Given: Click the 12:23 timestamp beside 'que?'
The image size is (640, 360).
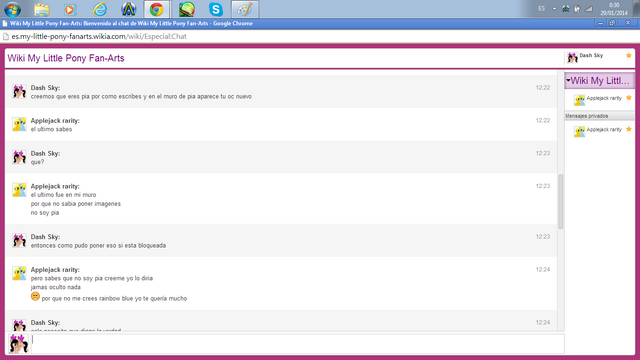Looking at the screenshot, I should coord(543,153).
